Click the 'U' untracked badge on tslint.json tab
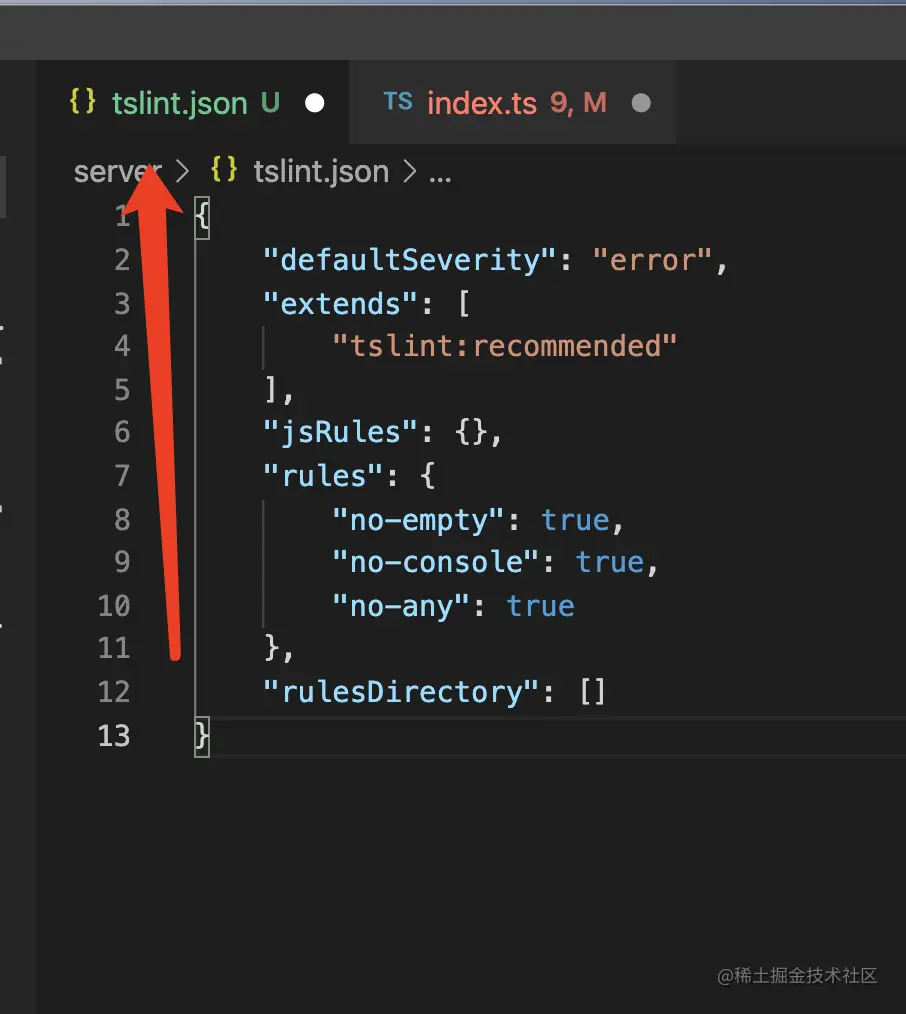Screen dimensions: 906x1014 (x=270, y=103)
